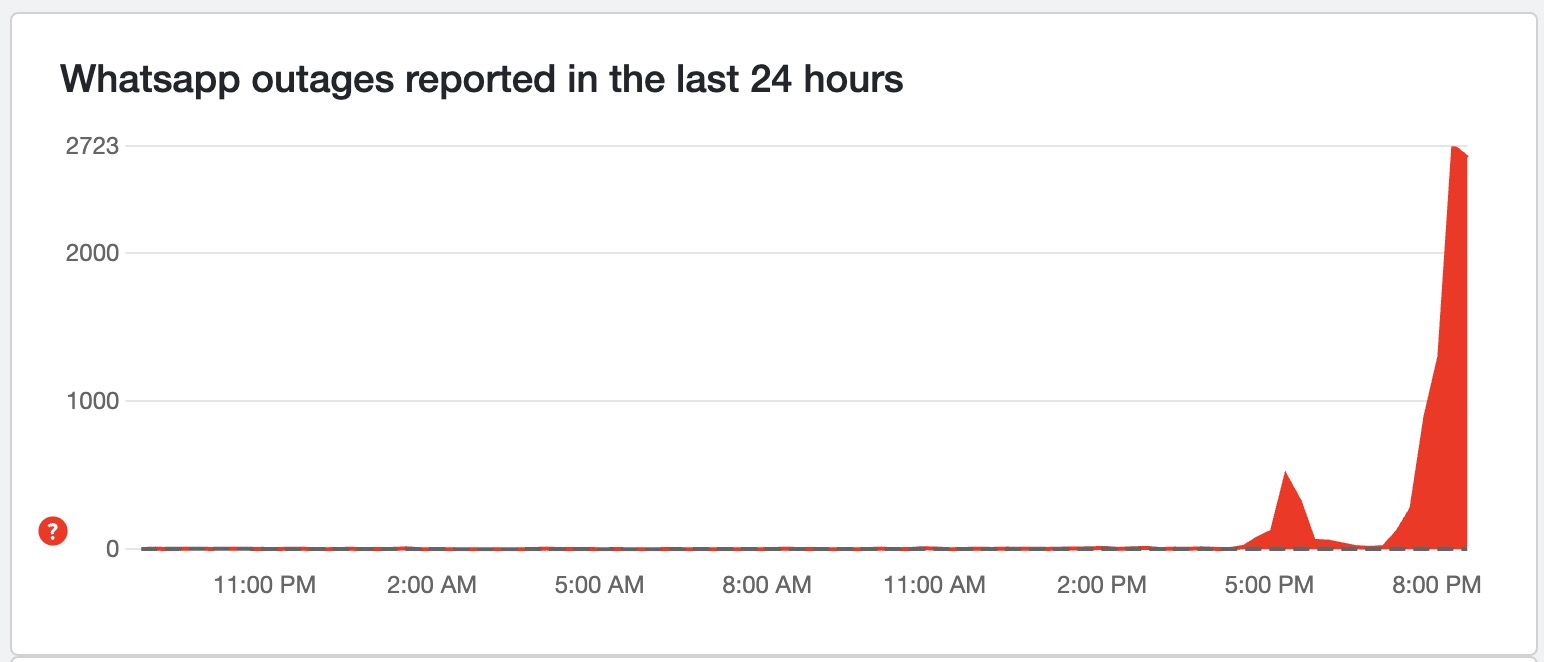Screen dimensions: 1544x662
Task: Select the 11:00 PM time label
Action: (264, 585)
